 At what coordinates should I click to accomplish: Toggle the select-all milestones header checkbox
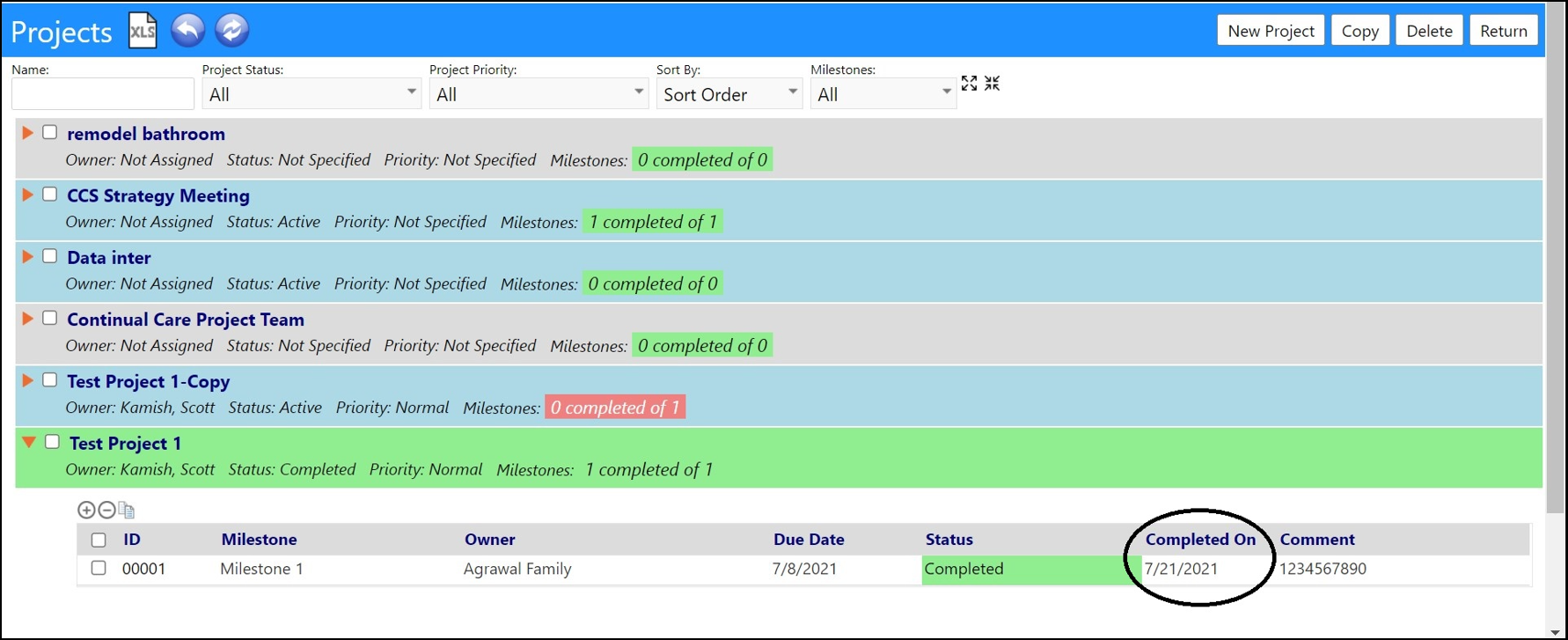point(99,540)
